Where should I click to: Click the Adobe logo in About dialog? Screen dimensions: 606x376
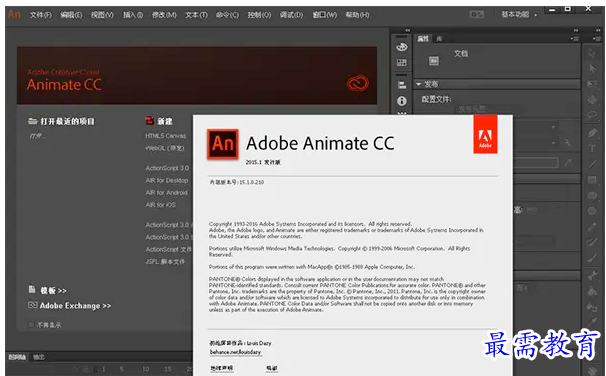485,134
